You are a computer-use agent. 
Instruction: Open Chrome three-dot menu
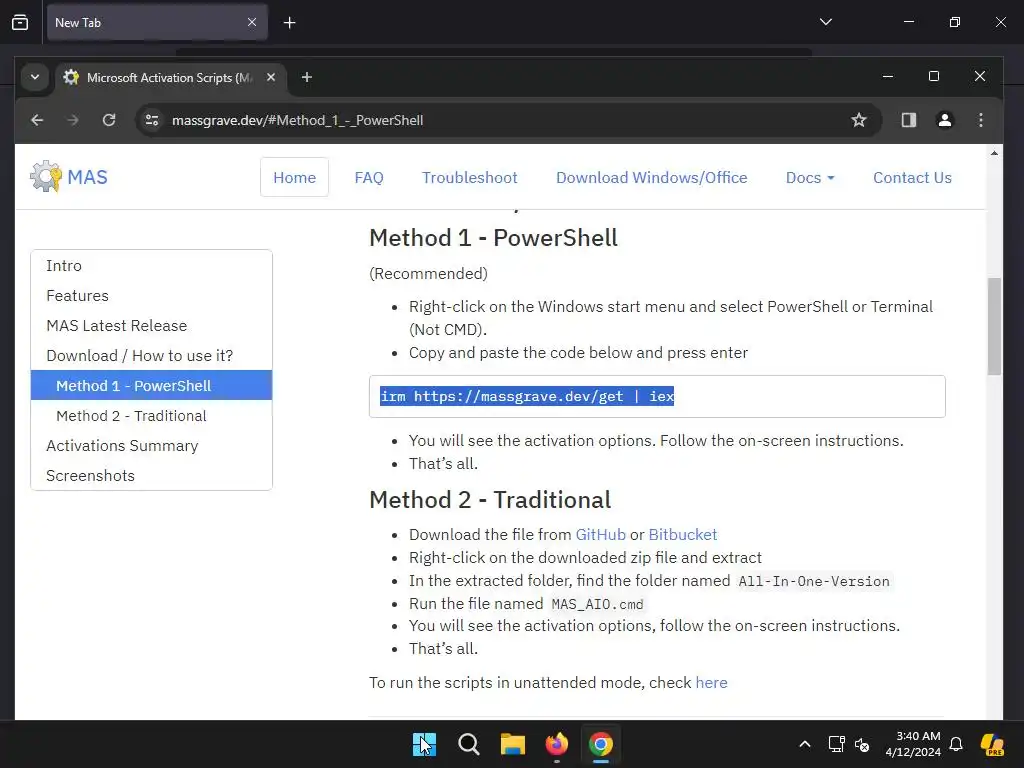980,120
